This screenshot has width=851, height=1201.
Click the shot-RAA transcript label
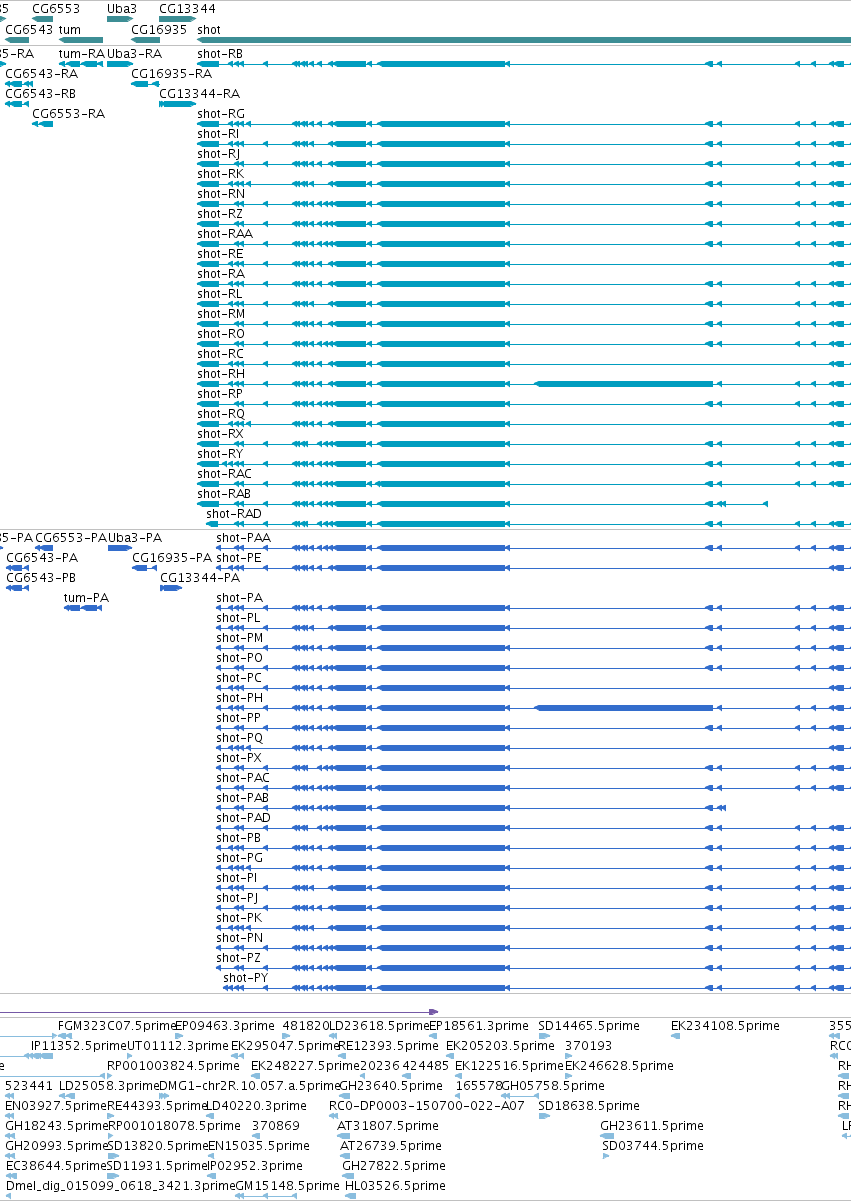click(x=225, y=233)
